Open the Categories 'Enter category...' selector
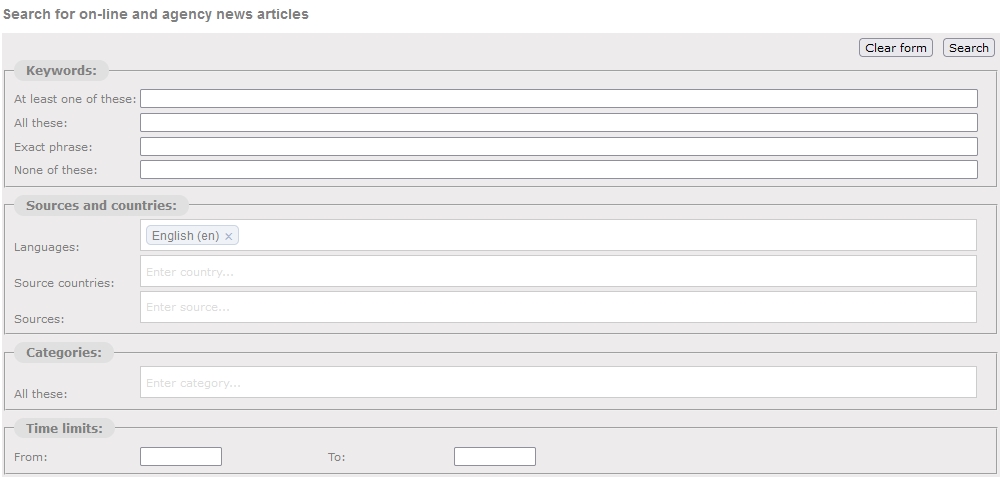Viewport: 1000px width, 477px height. (x=558, y=383)
